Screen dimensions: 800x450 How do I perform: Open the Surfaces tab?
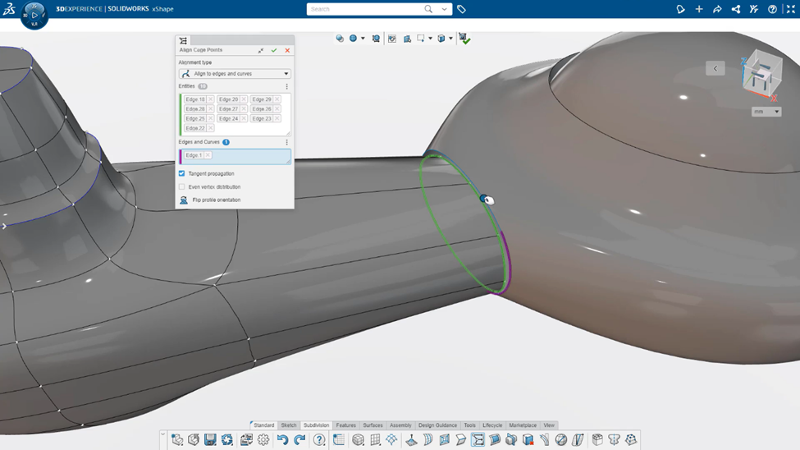click(372, 425)
